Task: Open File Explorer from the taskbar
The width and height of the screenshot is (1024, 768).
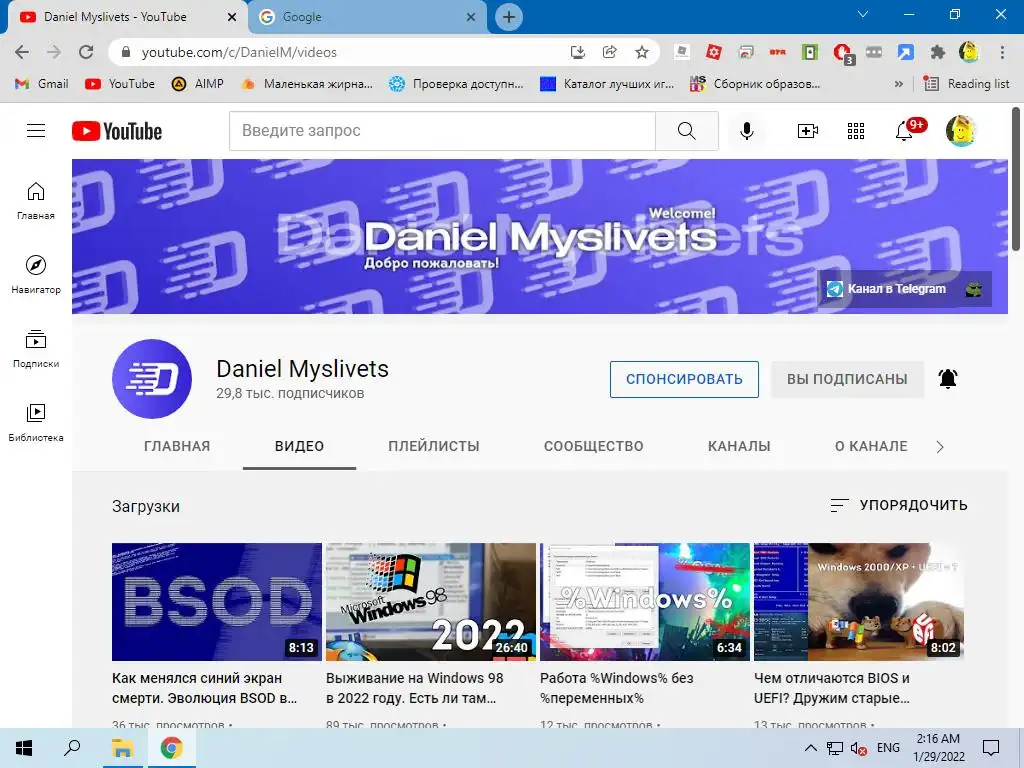Action: 122,748
